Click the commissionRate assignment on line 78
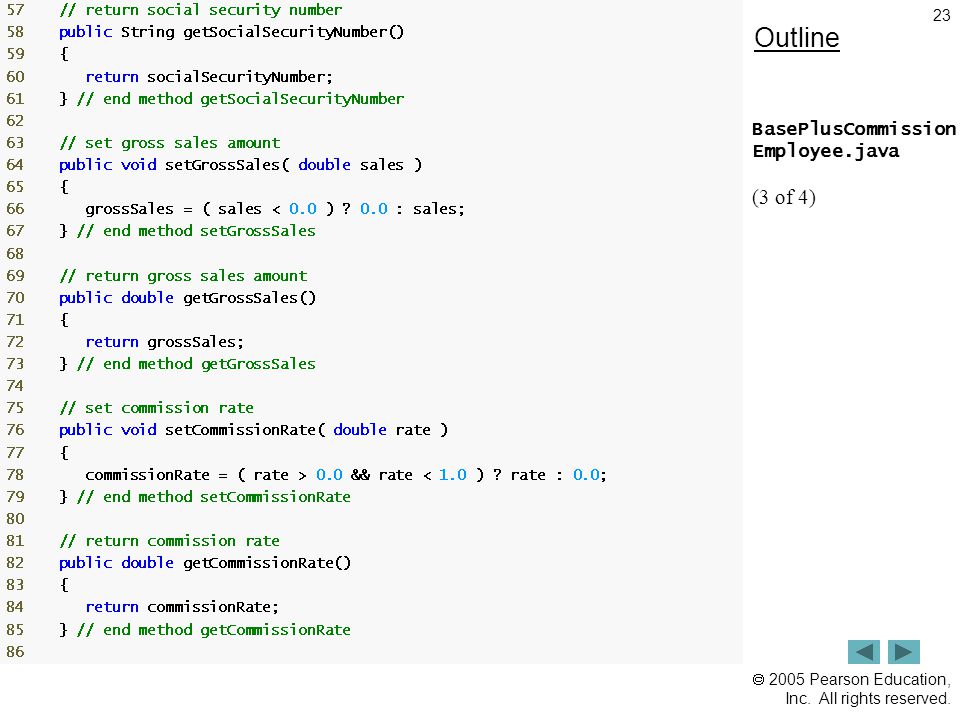 [x=346, y=474]
